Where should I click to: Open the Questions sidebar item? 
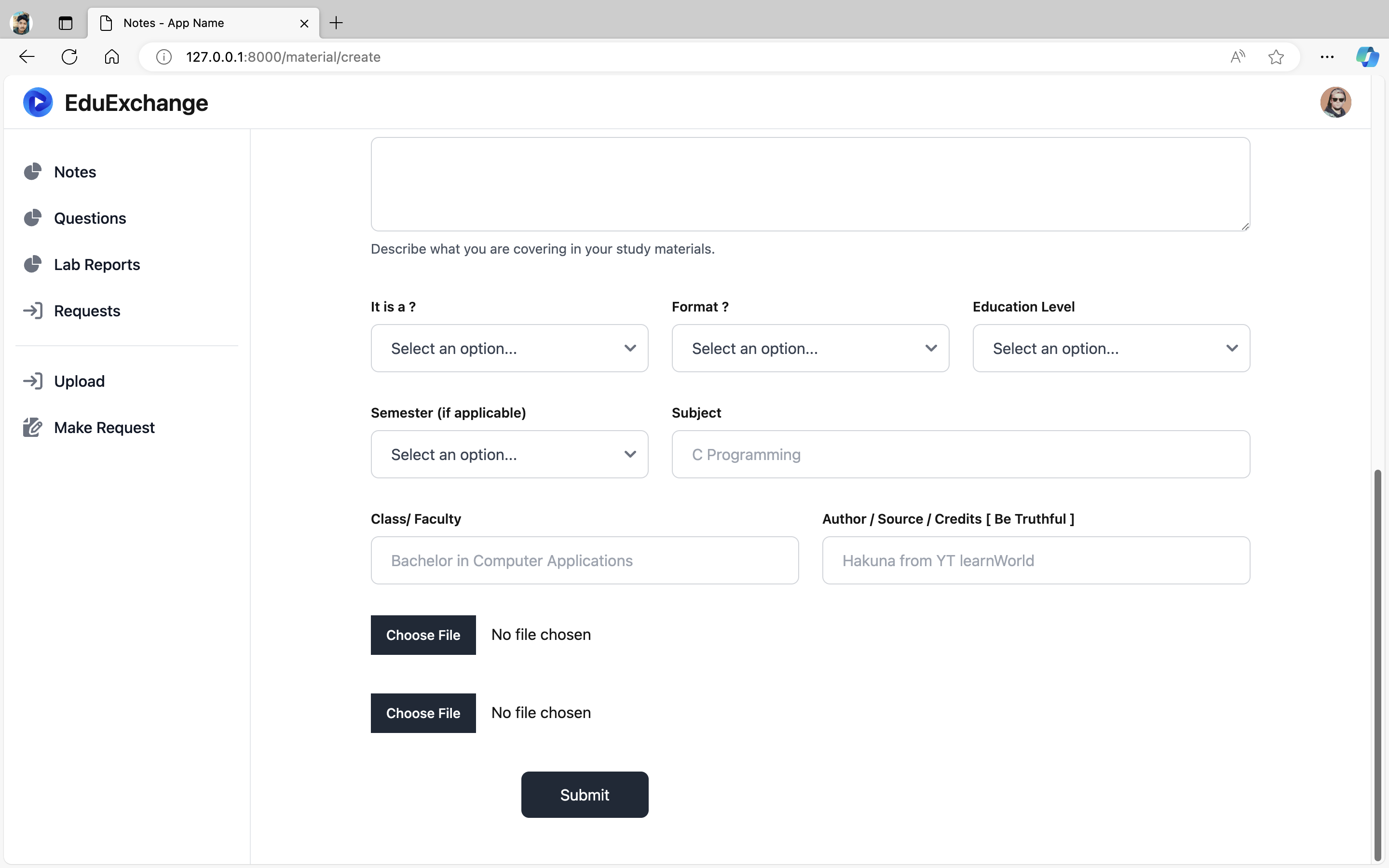click(90, 218)
